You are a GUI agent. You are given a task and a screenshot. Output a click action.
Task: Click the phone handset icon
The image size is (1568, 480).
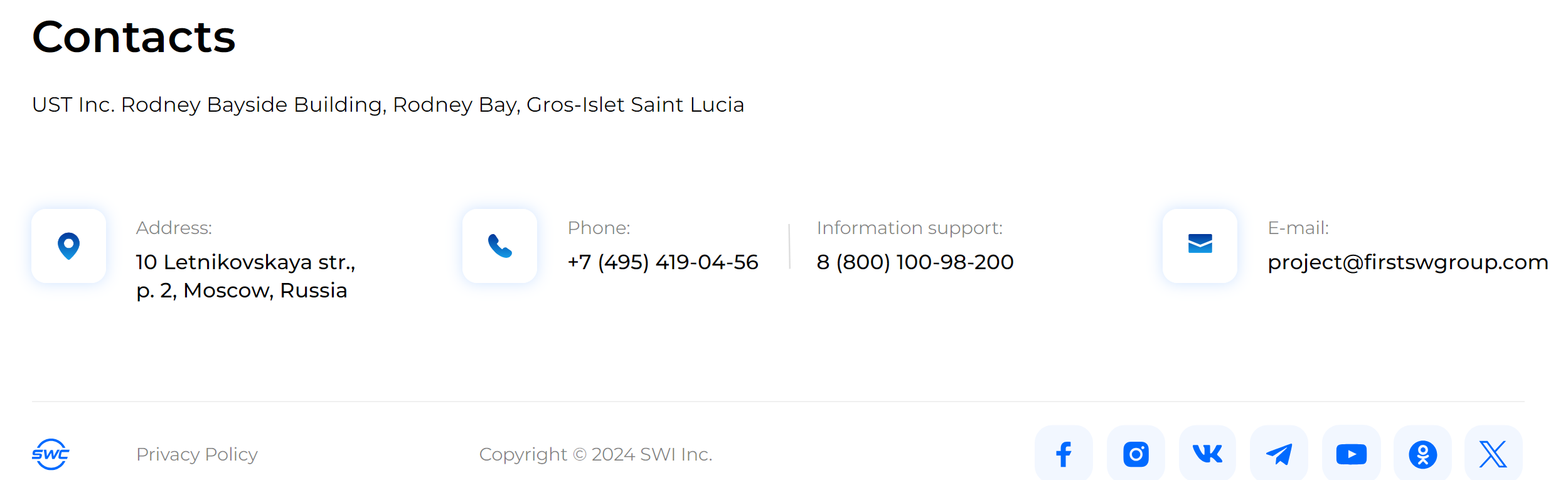[499, 246]
